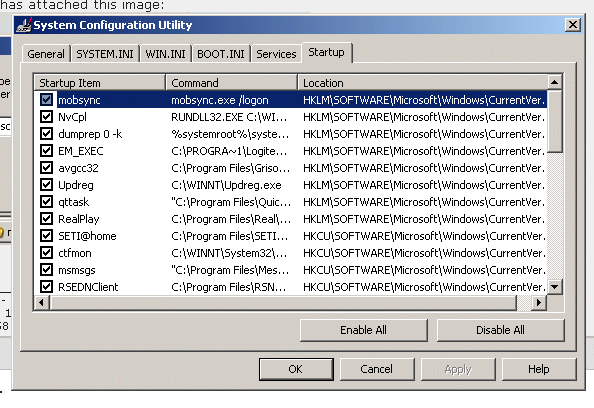
Task: Go to the Services tab
Action: (x=276, y=54)
